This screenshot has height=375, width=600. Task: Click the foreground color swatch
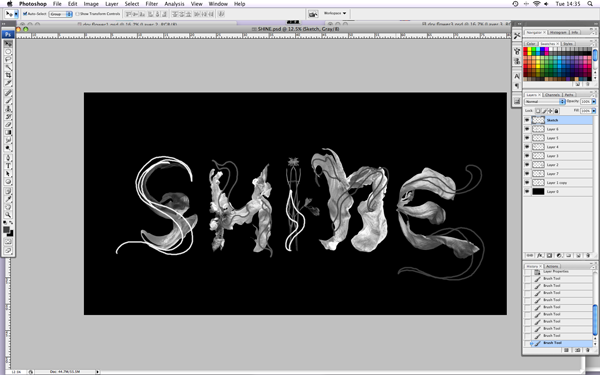pyautogui.click(x=7, y=230)
